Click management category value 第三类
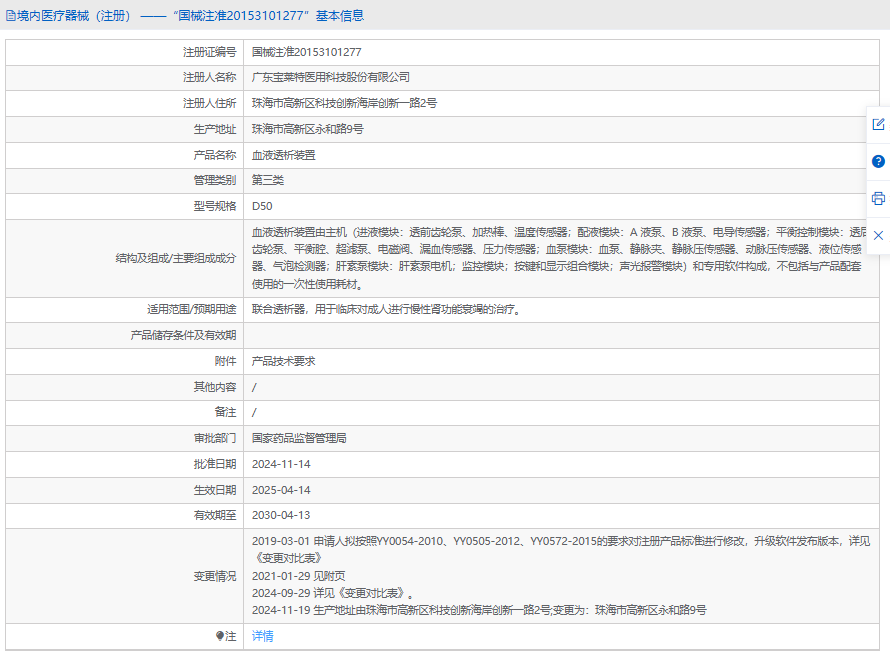Viewport: 890px width, 660px height. click(x=268, y=180)
